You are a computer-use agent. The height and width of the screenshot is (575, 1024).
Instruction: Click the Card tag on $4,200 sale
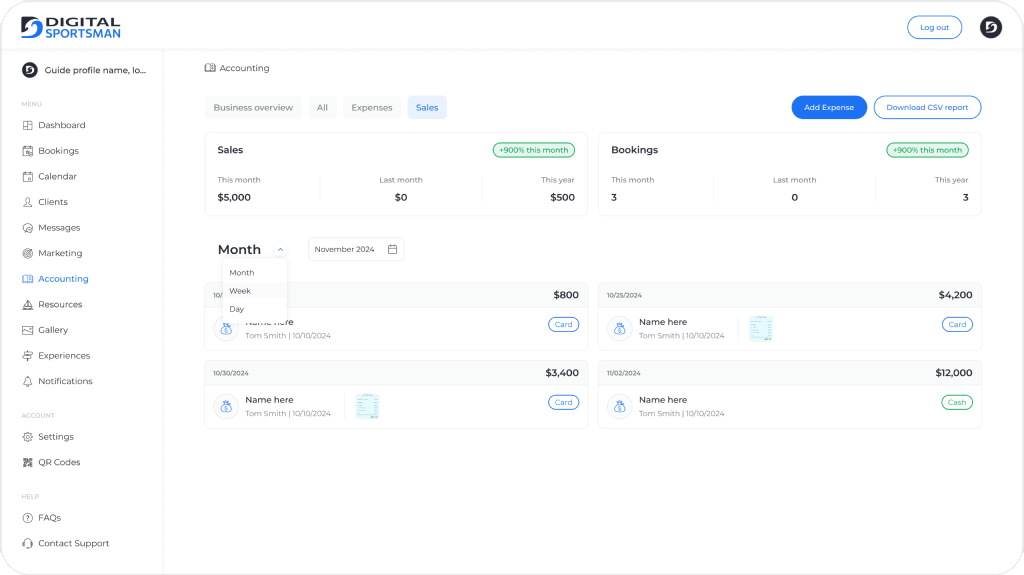[957, 324]
